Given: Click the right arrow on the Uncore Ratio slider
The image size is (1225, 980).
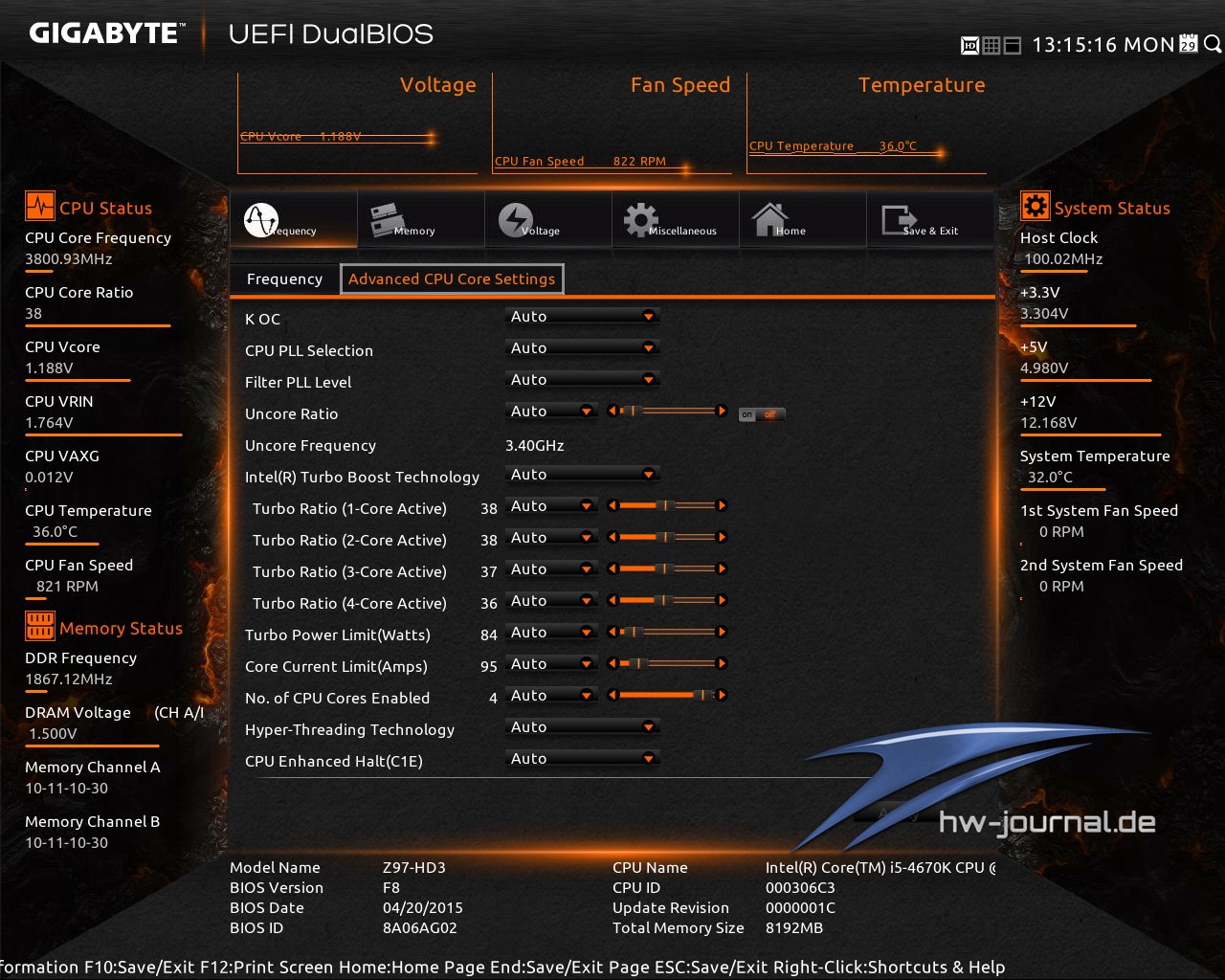Looking at the screenshot, I should (723, 411).
